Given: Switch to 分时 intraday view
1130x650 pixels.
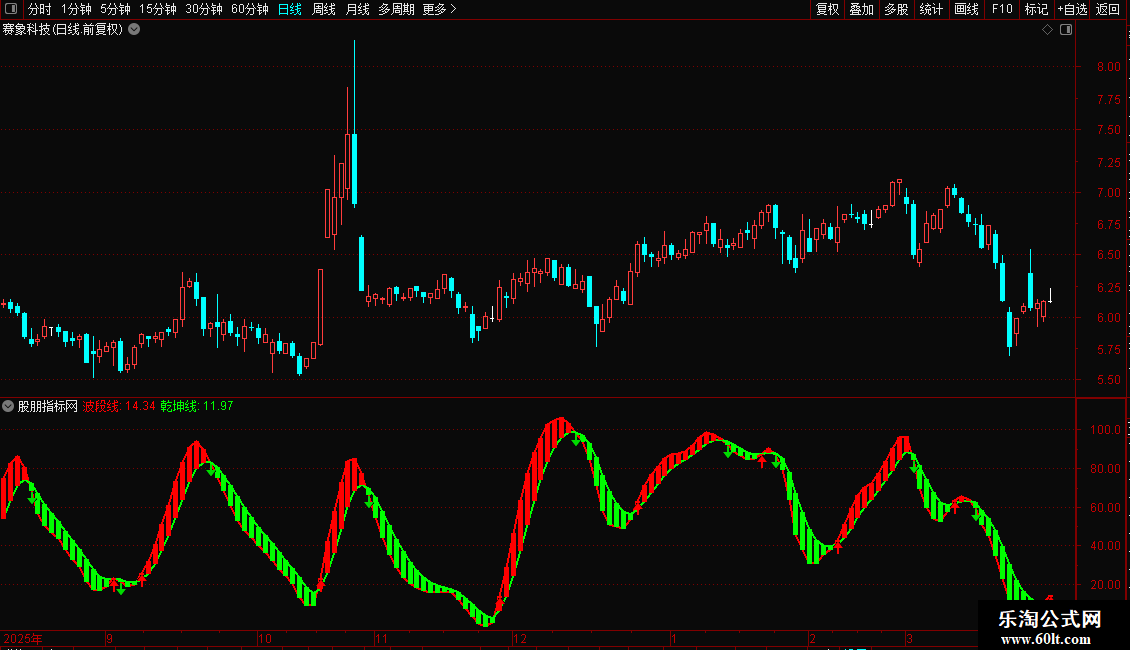Looking at the screenshot, I should pyautogui.click(x=40, y=9).
